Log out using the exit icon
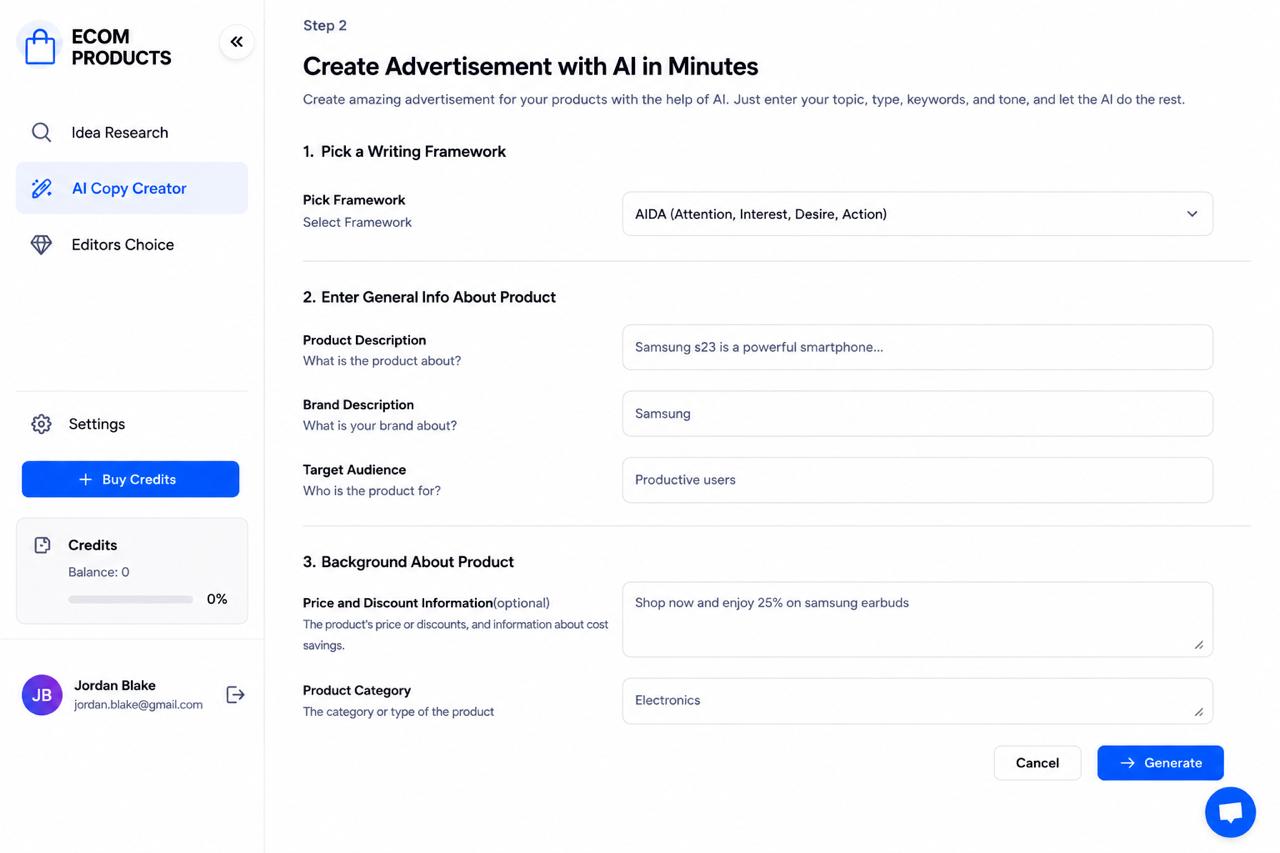 [235, 695]
